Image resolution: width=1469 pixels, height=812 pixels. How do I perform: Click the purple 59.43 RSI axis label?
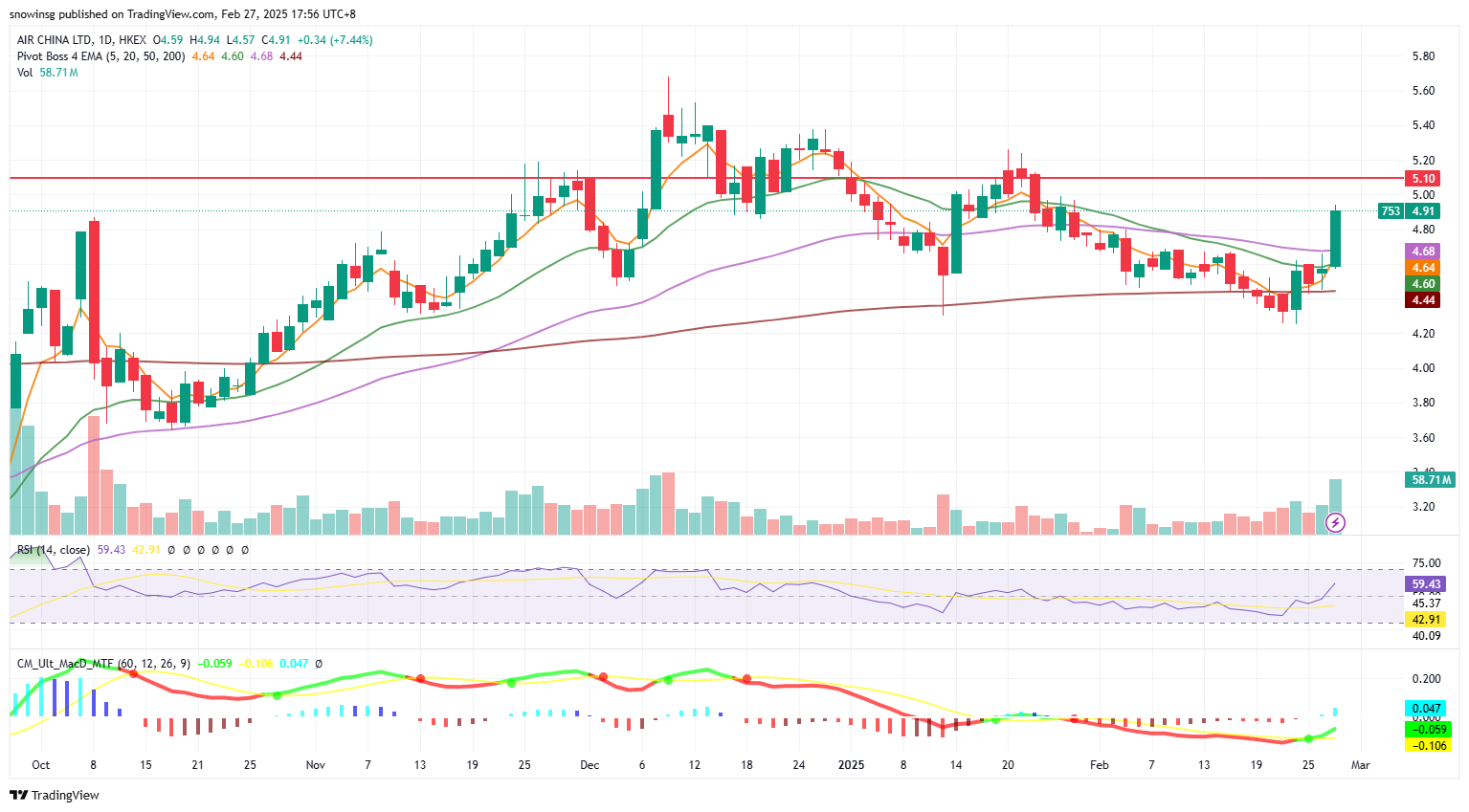pos(1426,584)
